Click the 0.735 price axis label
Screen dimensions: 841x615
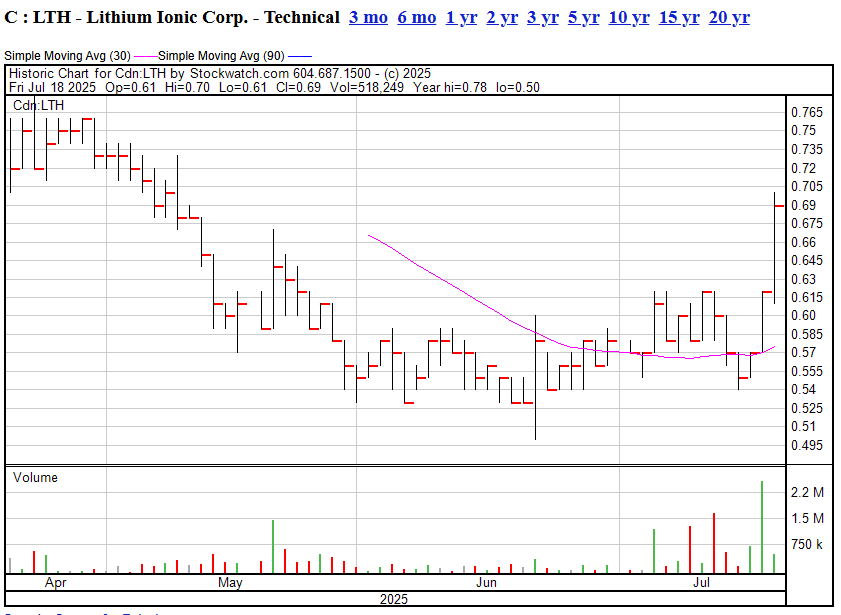coord(807,149)
